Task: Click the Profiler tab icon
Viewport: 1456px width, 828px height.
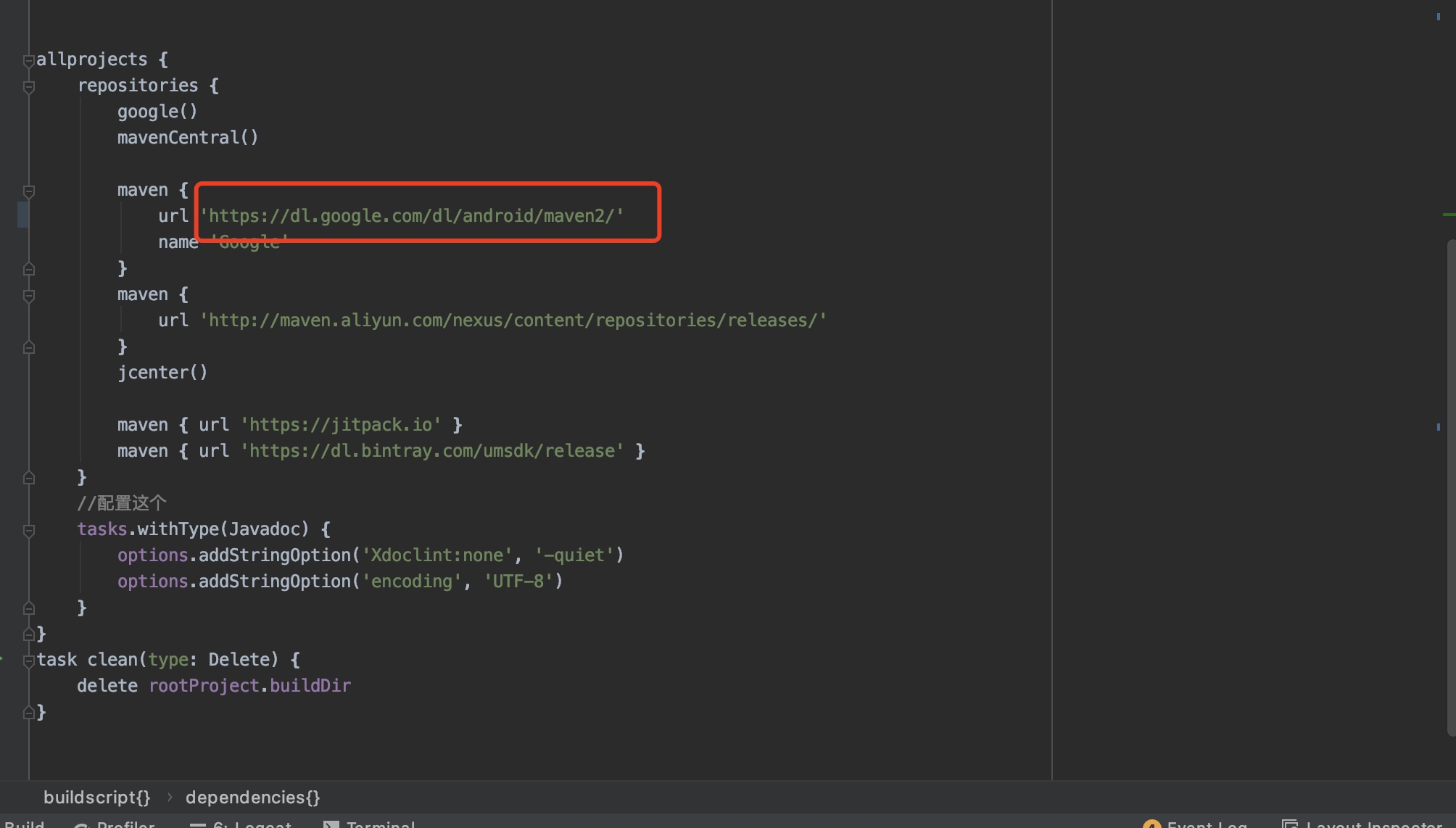Action: [81, 824]
